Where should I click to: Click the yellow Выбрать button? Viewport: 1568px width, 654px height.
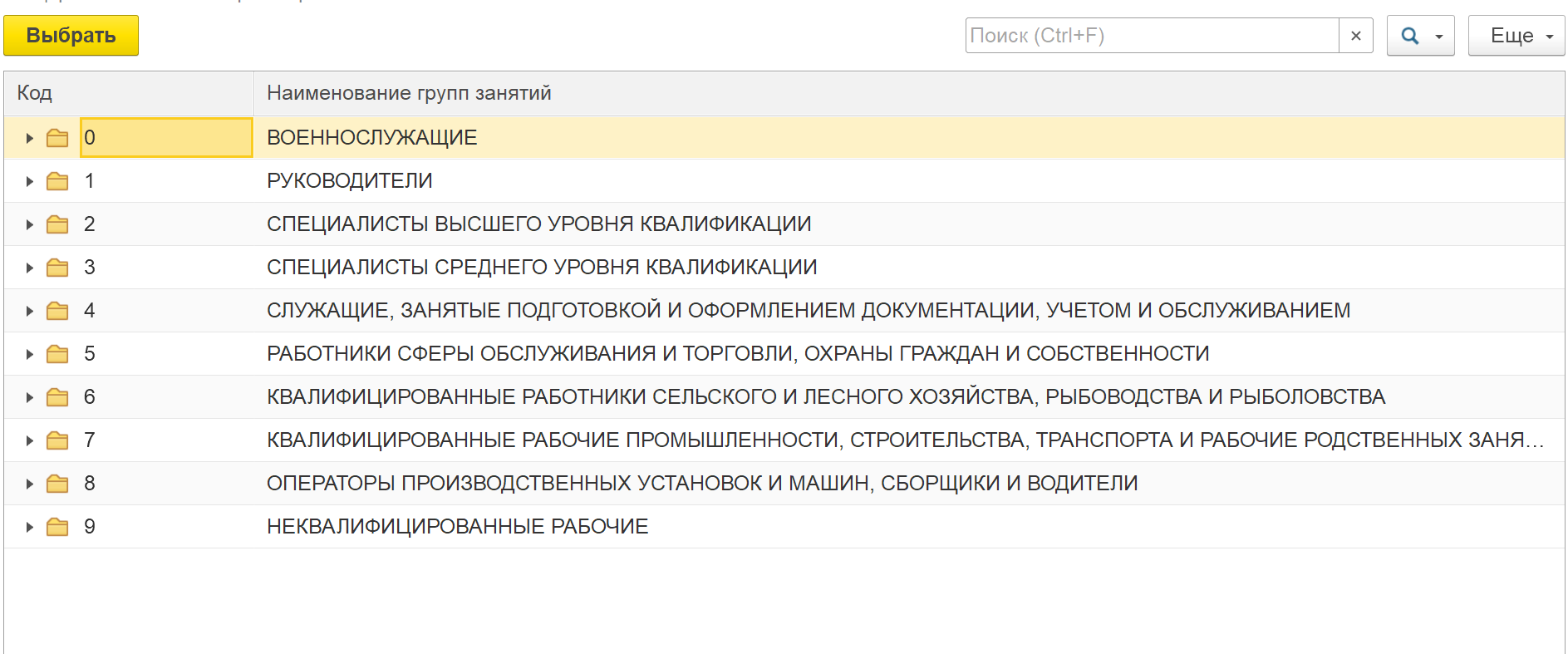tap(71, 36)
